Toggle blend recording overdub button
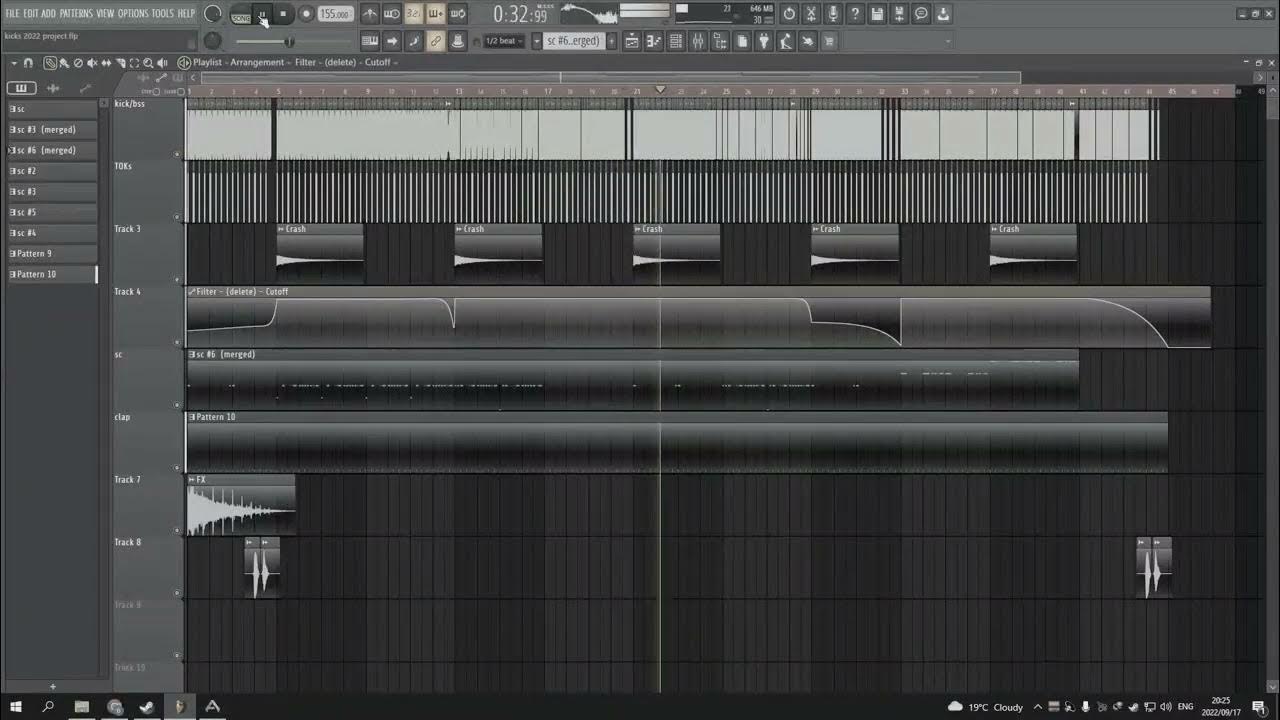Screen dimensions: 1280x720 pyautogui.click(x=436, y=15)
